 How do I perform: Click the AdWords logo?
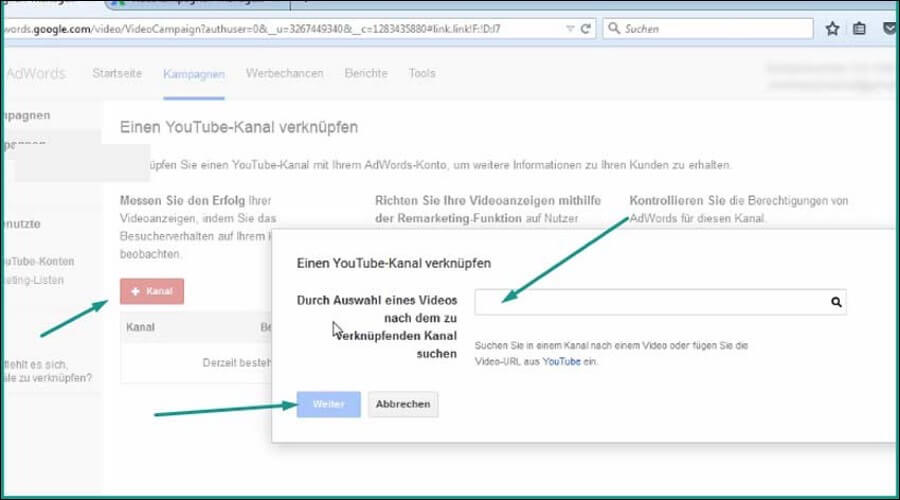(x=34, y=73)
